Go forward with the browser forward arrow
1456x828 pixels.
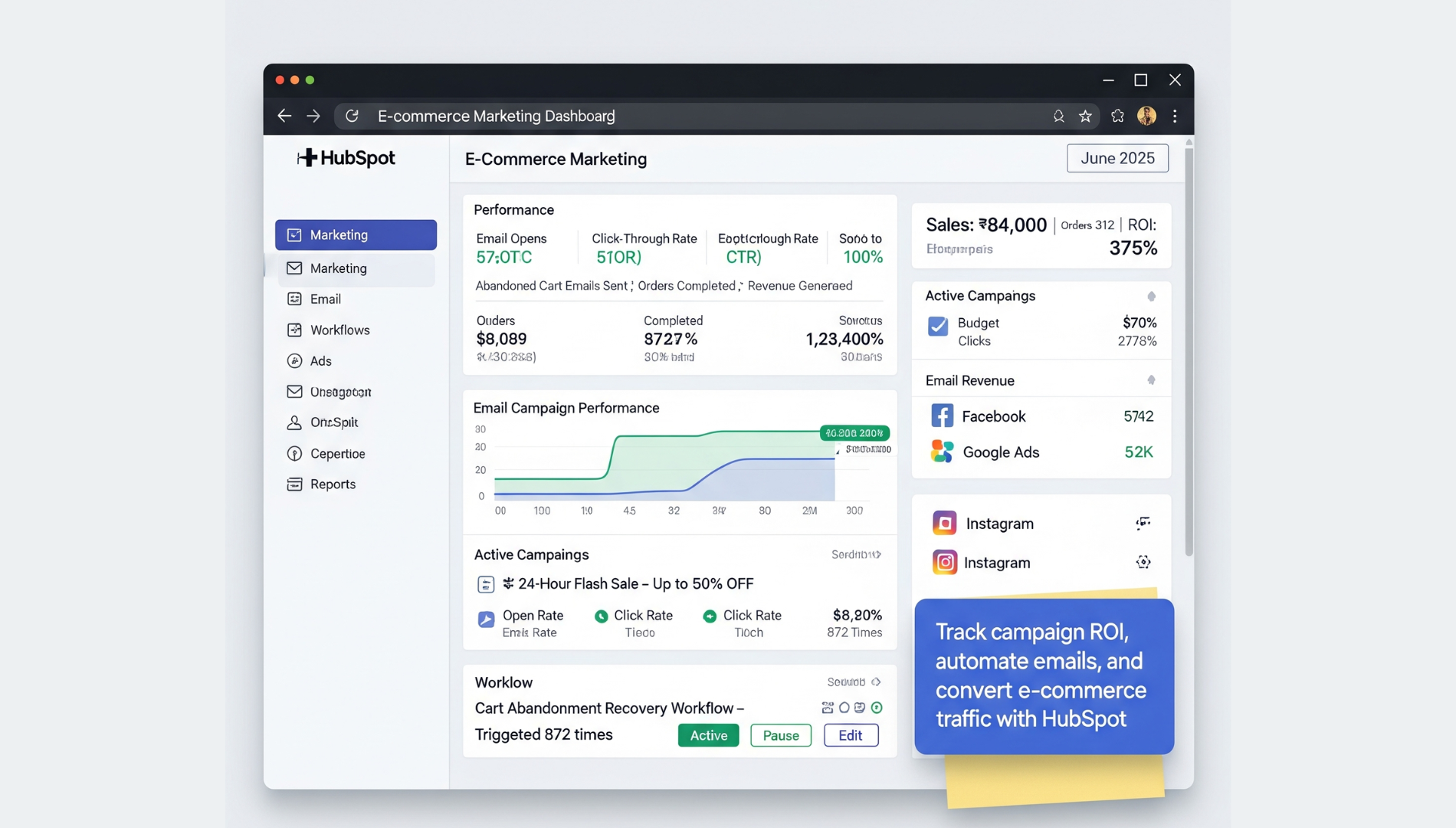click(x=313, y=116)
